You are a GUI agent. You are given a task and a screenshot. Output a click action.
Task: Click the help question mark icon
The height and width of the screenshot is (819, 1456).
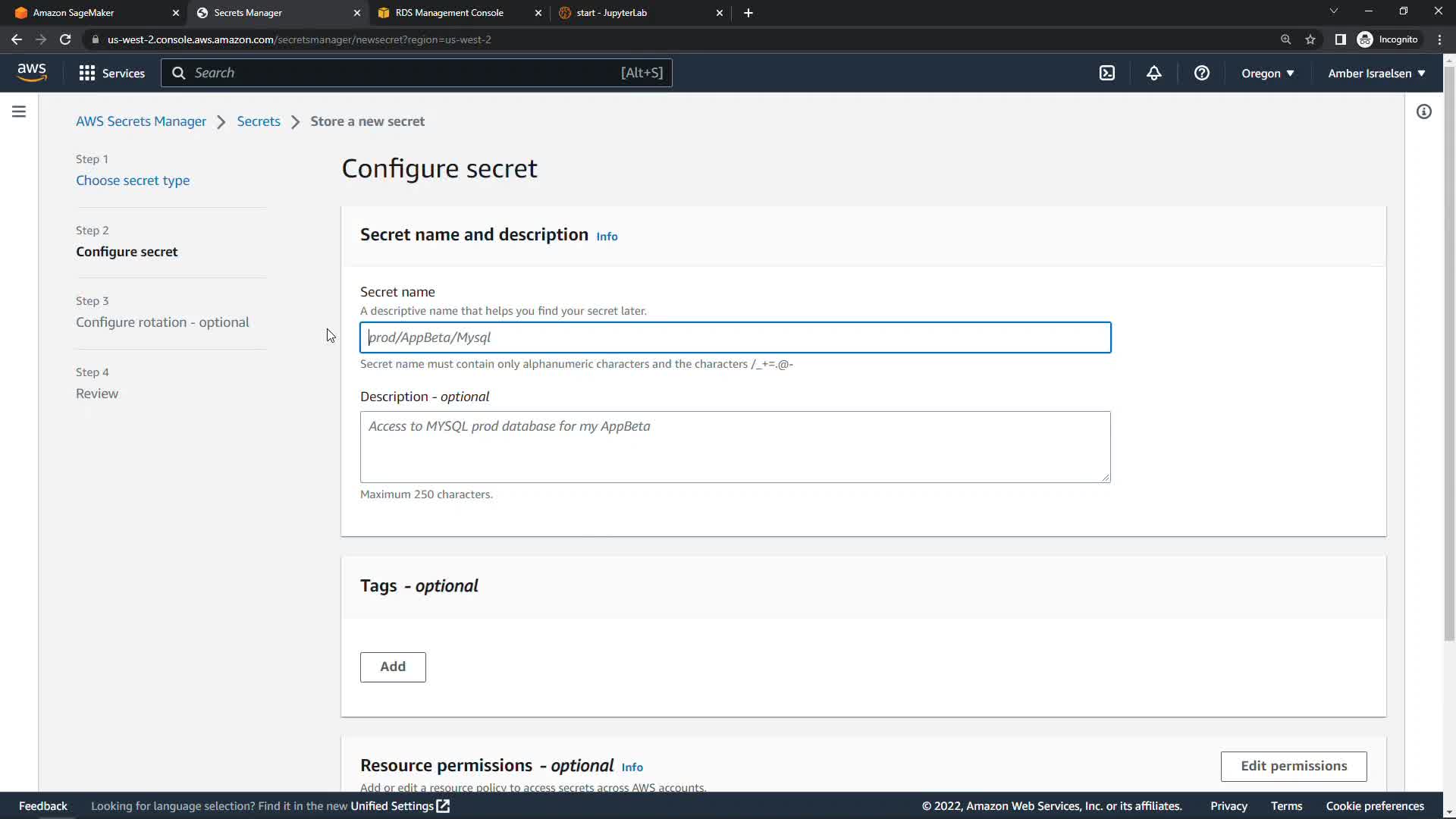1201,73
